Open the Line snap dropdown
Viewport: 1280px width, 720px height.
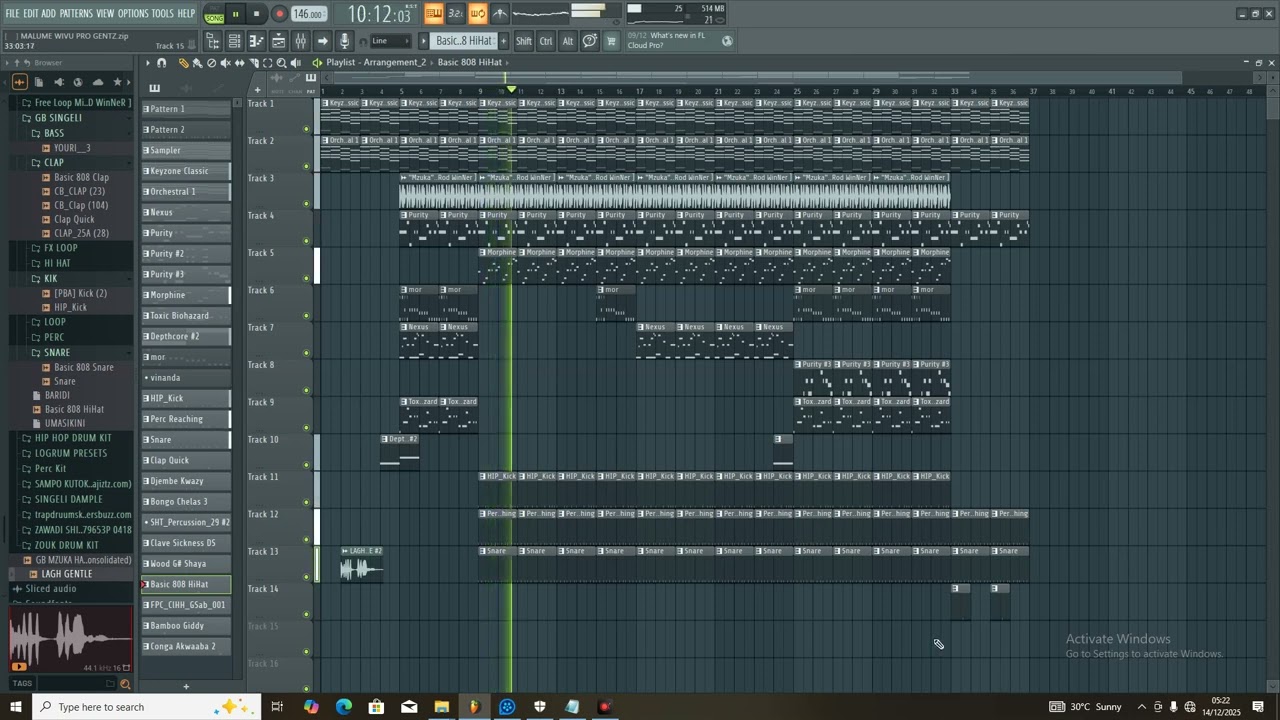(391, 41)
